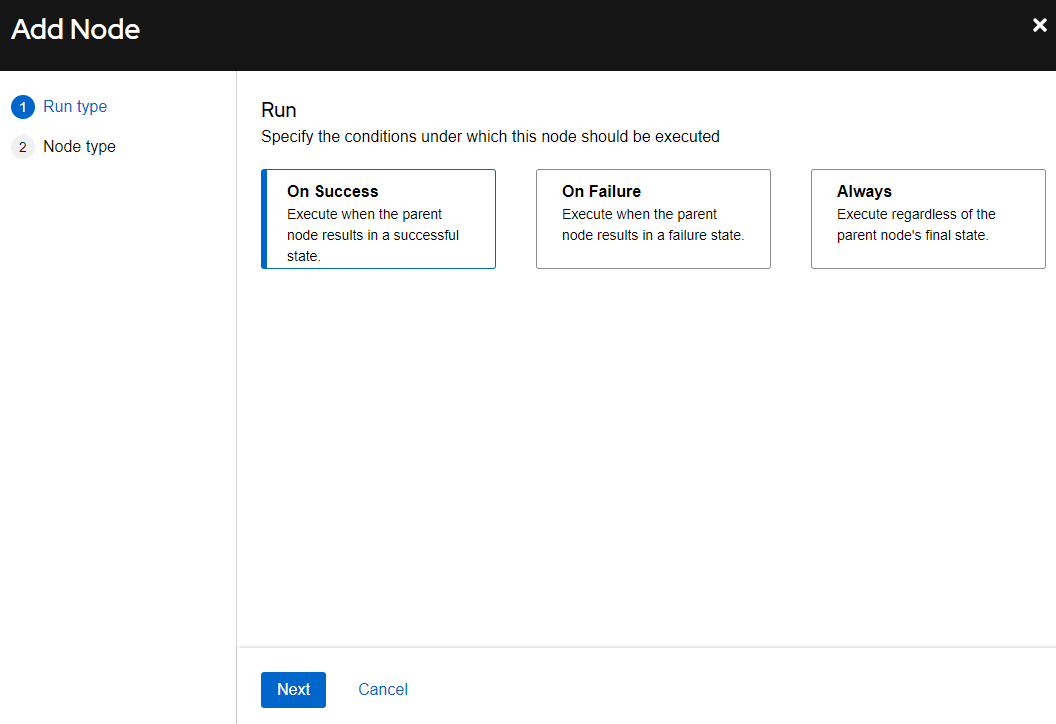Viewport: 1056px width, 724px height.
Task: Click the On Failure card description text
Action: (652, 225)
